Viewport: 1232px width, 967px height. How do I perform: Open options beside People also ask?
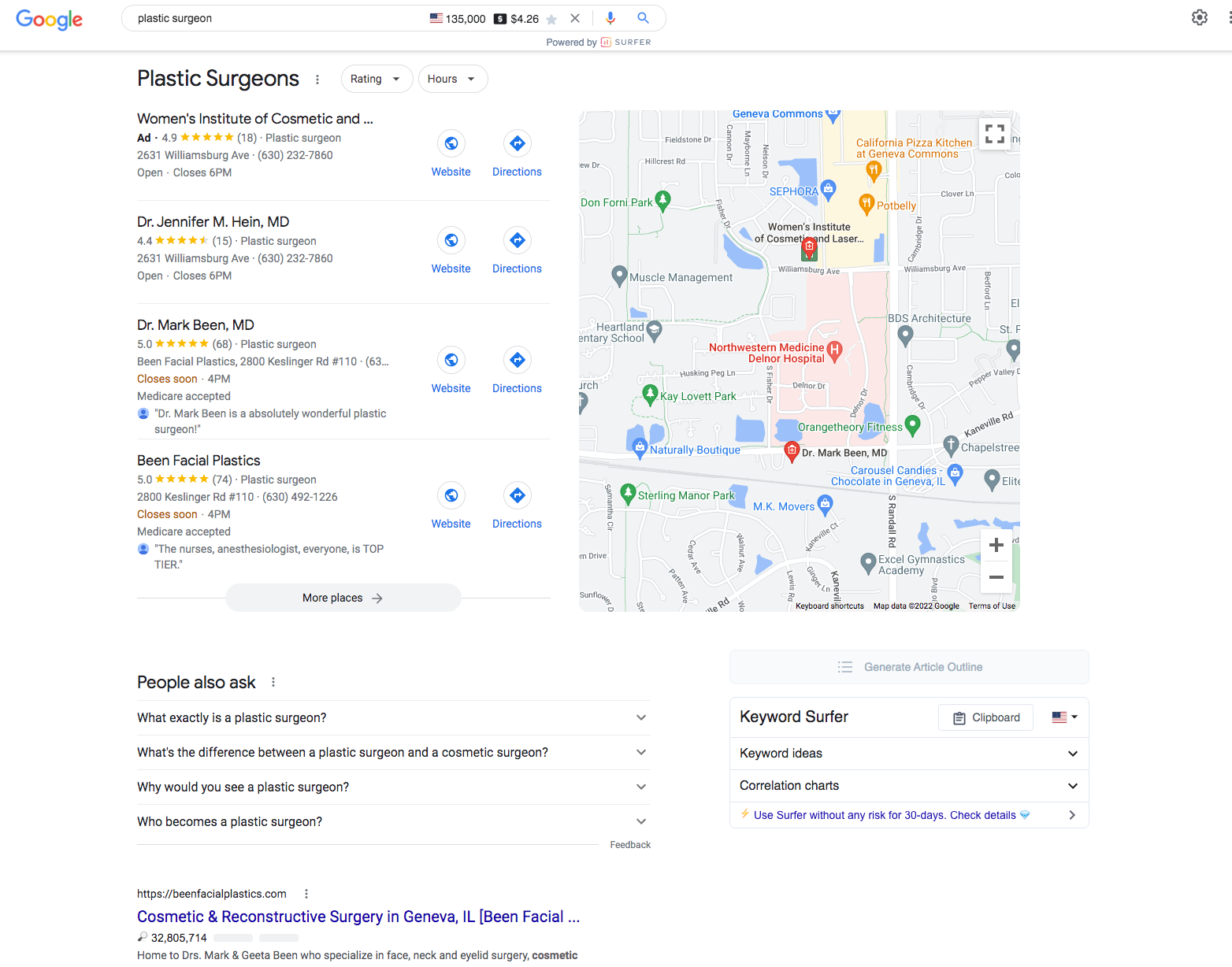coord(273,682)
